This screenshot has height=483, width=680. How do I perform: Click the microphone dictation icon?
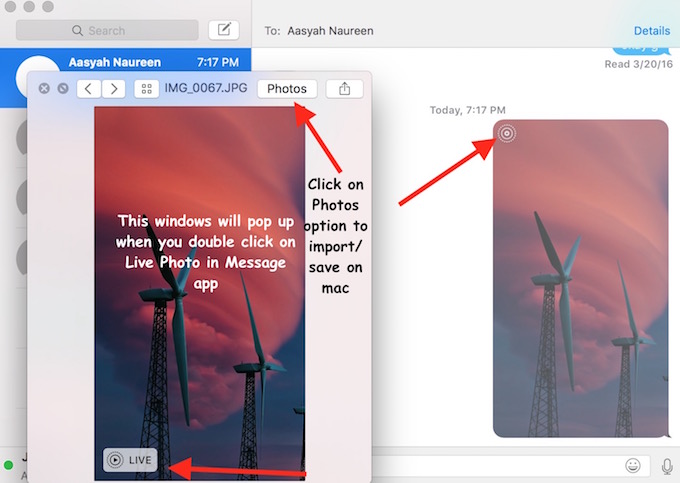tap(667, 465)
